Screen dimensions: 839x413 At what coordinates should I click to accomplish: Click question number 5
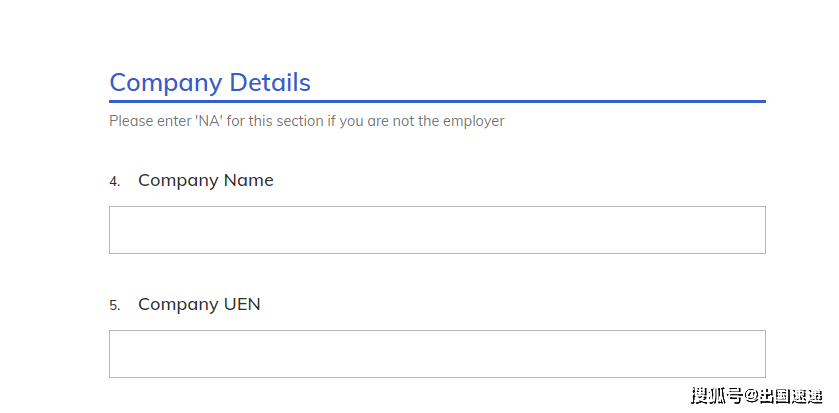tap(114, 306)
